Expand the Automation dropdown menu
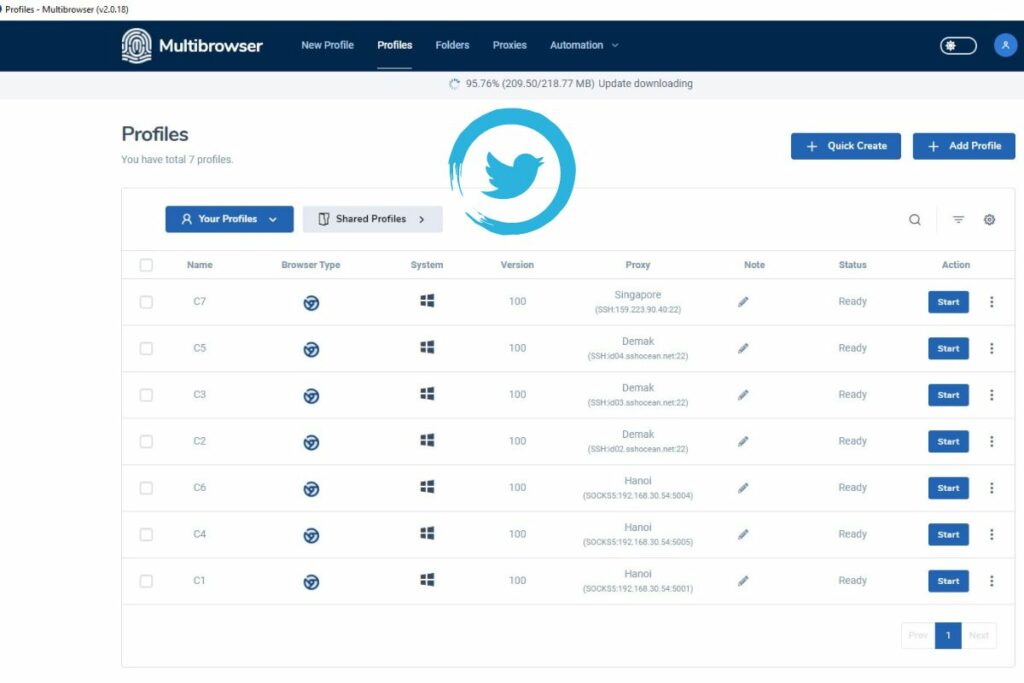 [x=584, y=45]
